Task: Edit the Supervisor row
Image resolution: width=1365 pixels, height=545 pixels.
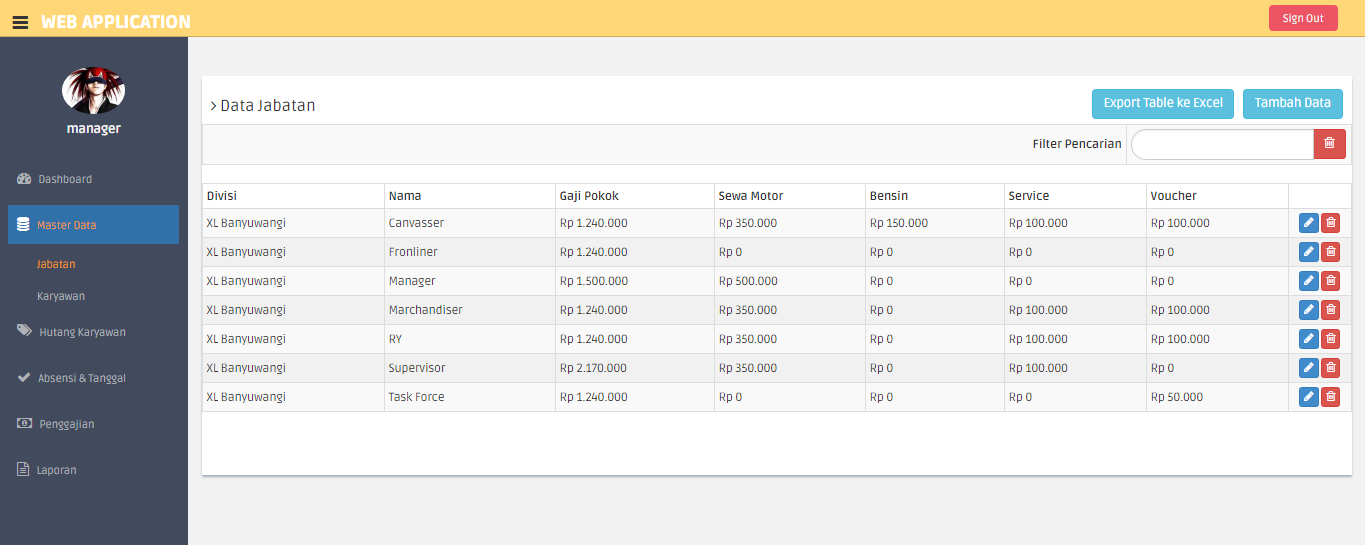Action: click(1308, 368)
